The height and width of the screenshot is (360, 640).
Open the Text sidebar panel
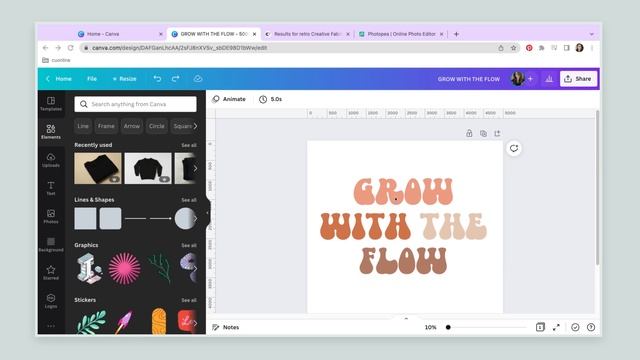click(51, 188)
